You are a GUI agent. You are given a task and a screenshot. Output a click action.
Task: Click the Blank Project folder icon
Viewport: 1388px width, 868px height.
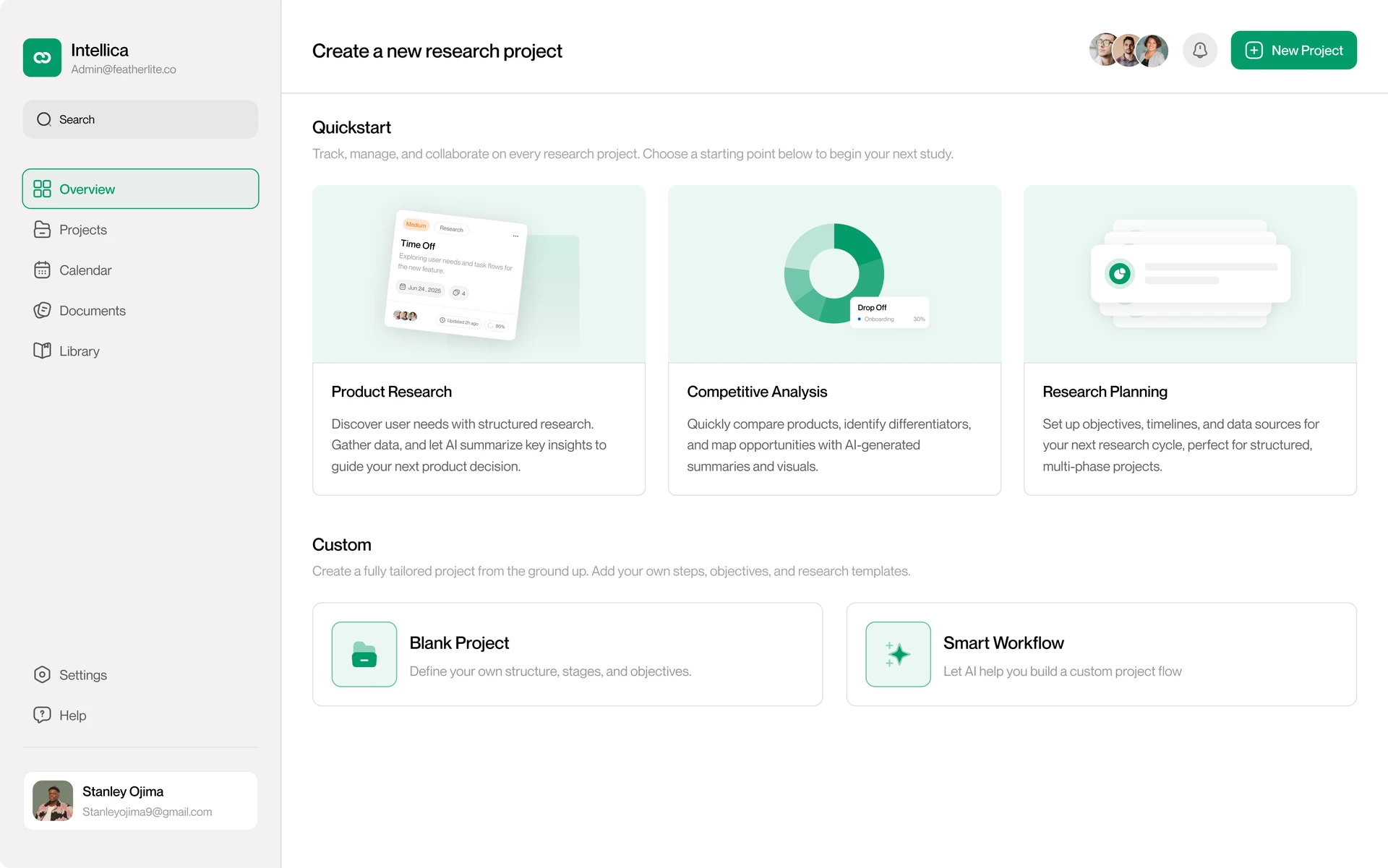pyautogui.click(x=364, y=654)
